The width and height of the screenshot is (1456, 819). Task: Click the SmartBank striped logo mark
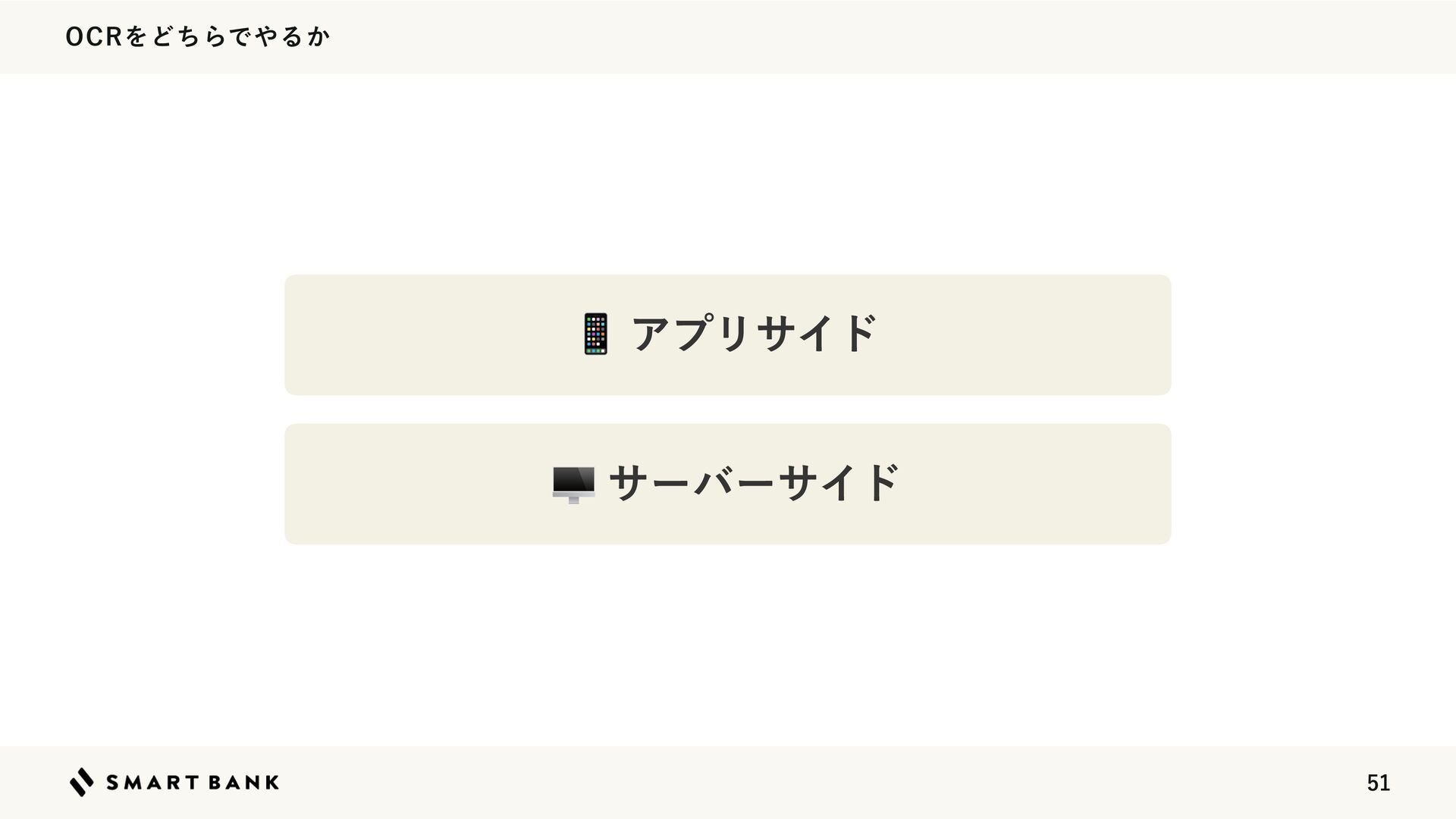coord(82,782)
